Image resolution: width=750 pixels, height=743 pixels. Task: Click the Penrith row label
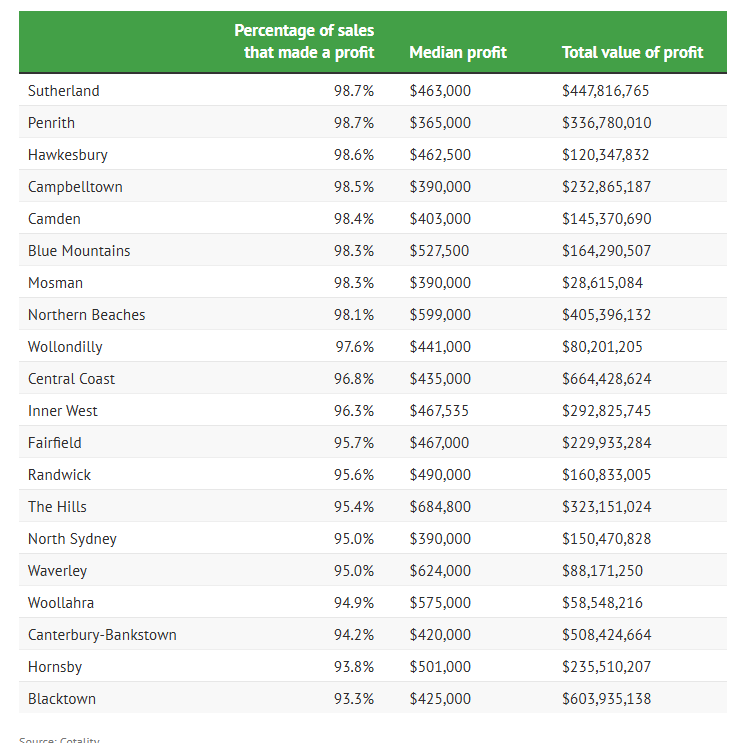(51, 123)
